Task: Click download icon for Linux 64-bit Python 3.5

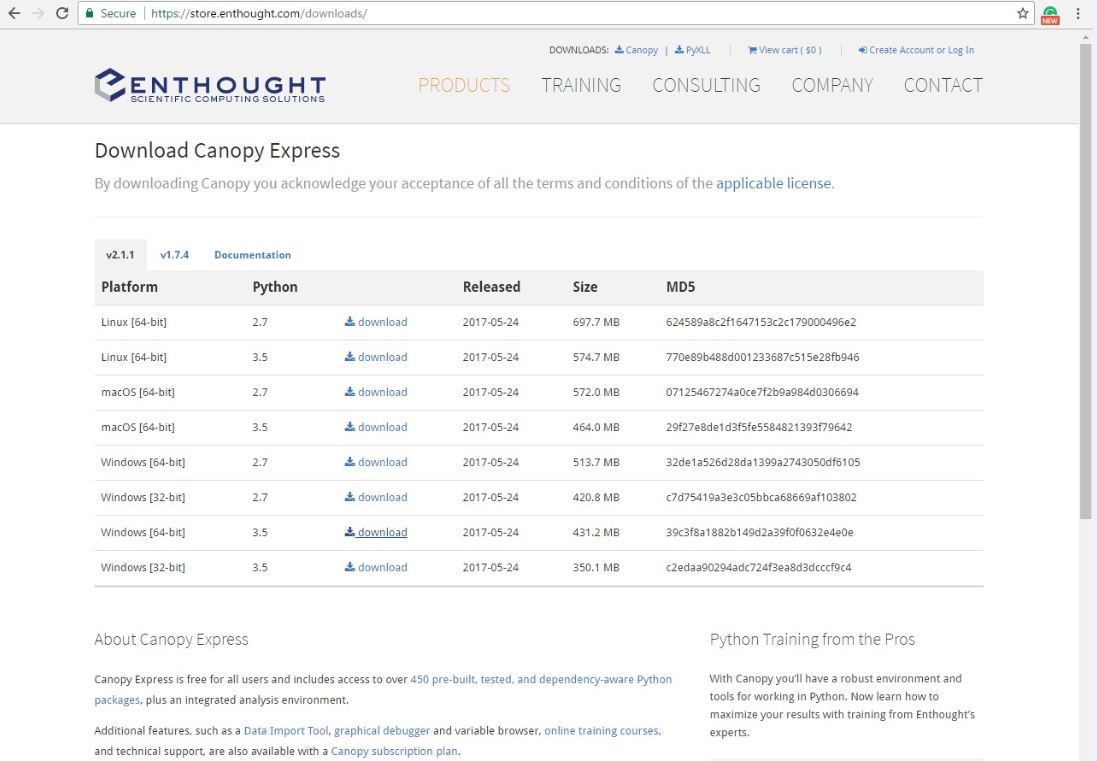Action: click(350, 357)
